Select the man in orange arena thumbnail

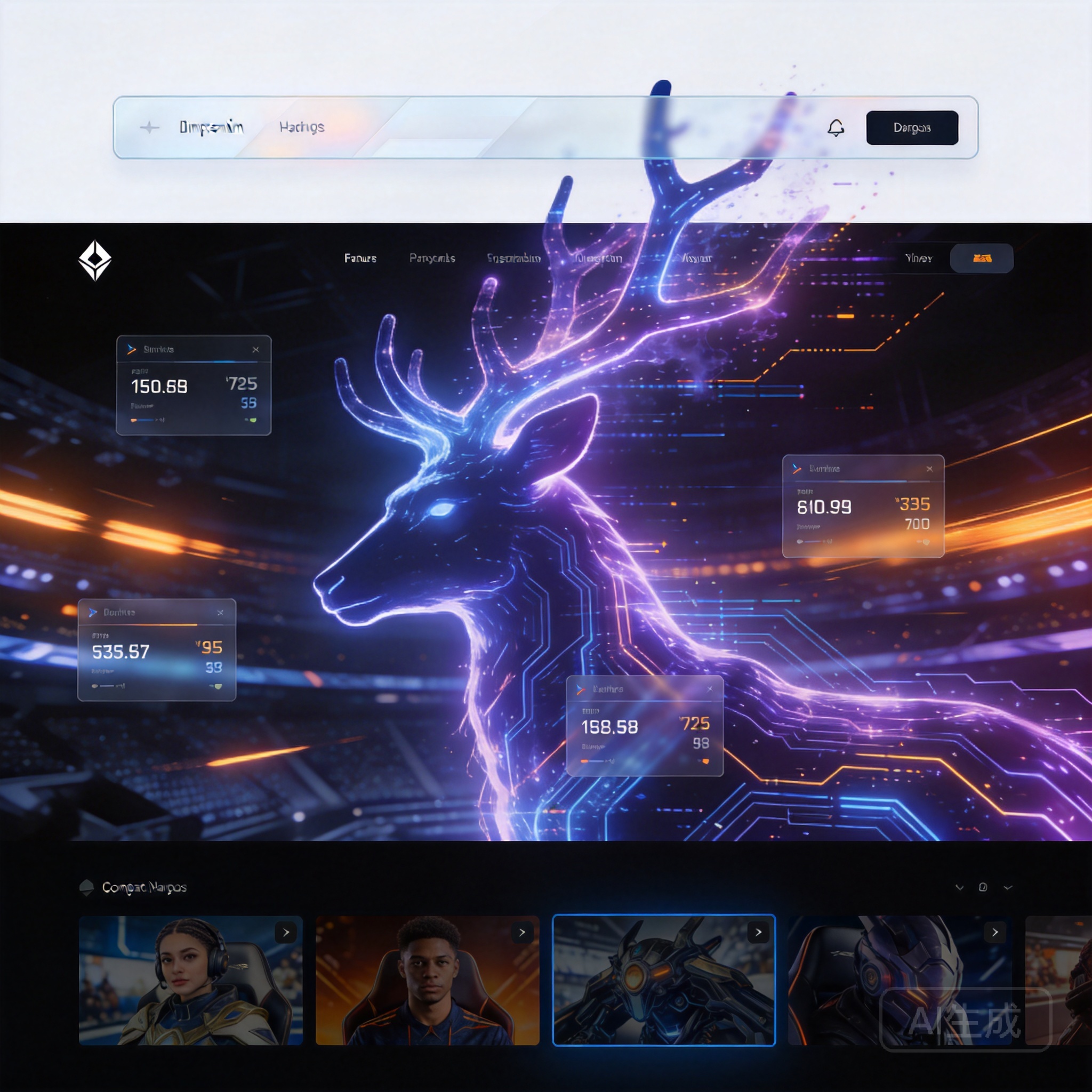pos(427,981)
